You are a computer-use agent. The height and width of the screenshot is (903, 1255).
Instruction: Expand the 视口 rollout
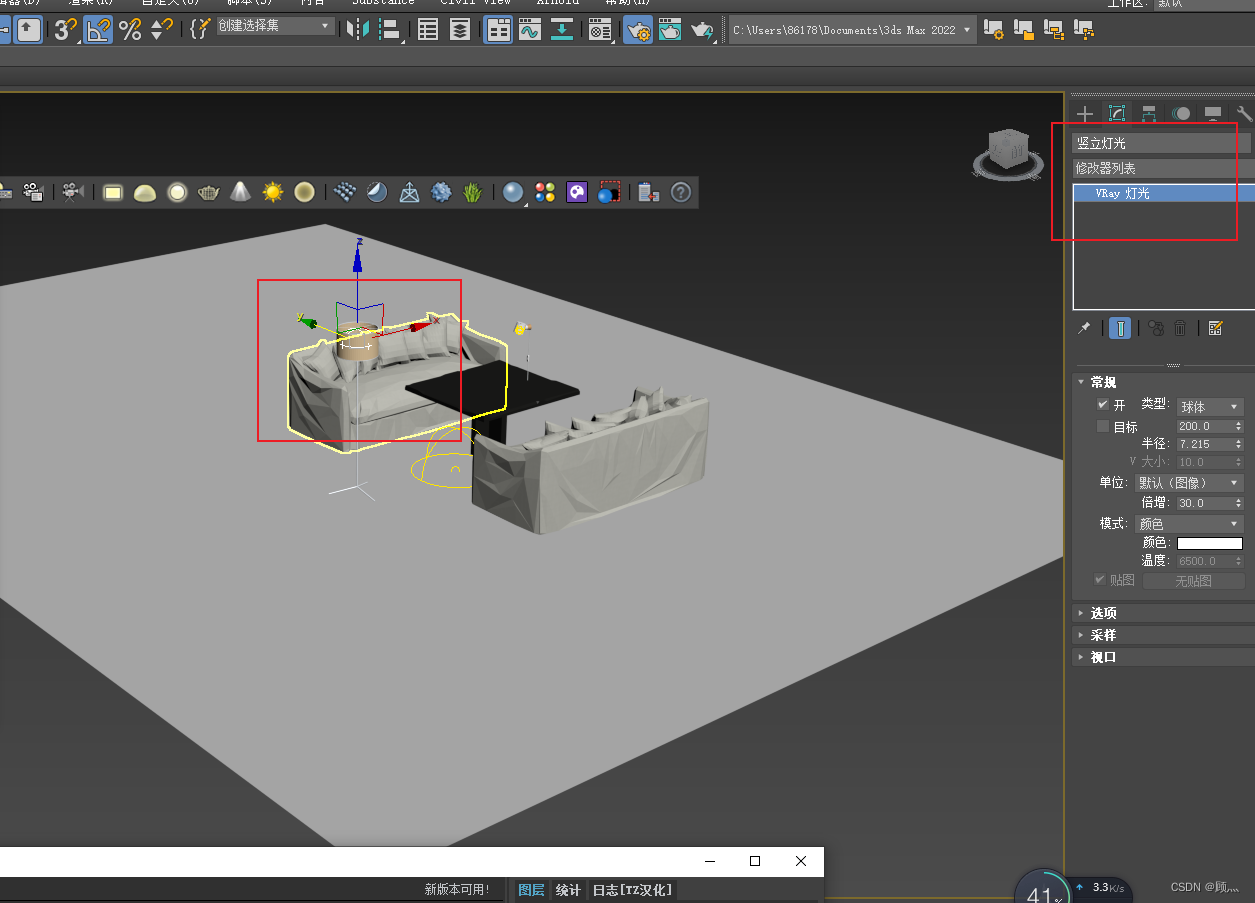pos(1162,657)
